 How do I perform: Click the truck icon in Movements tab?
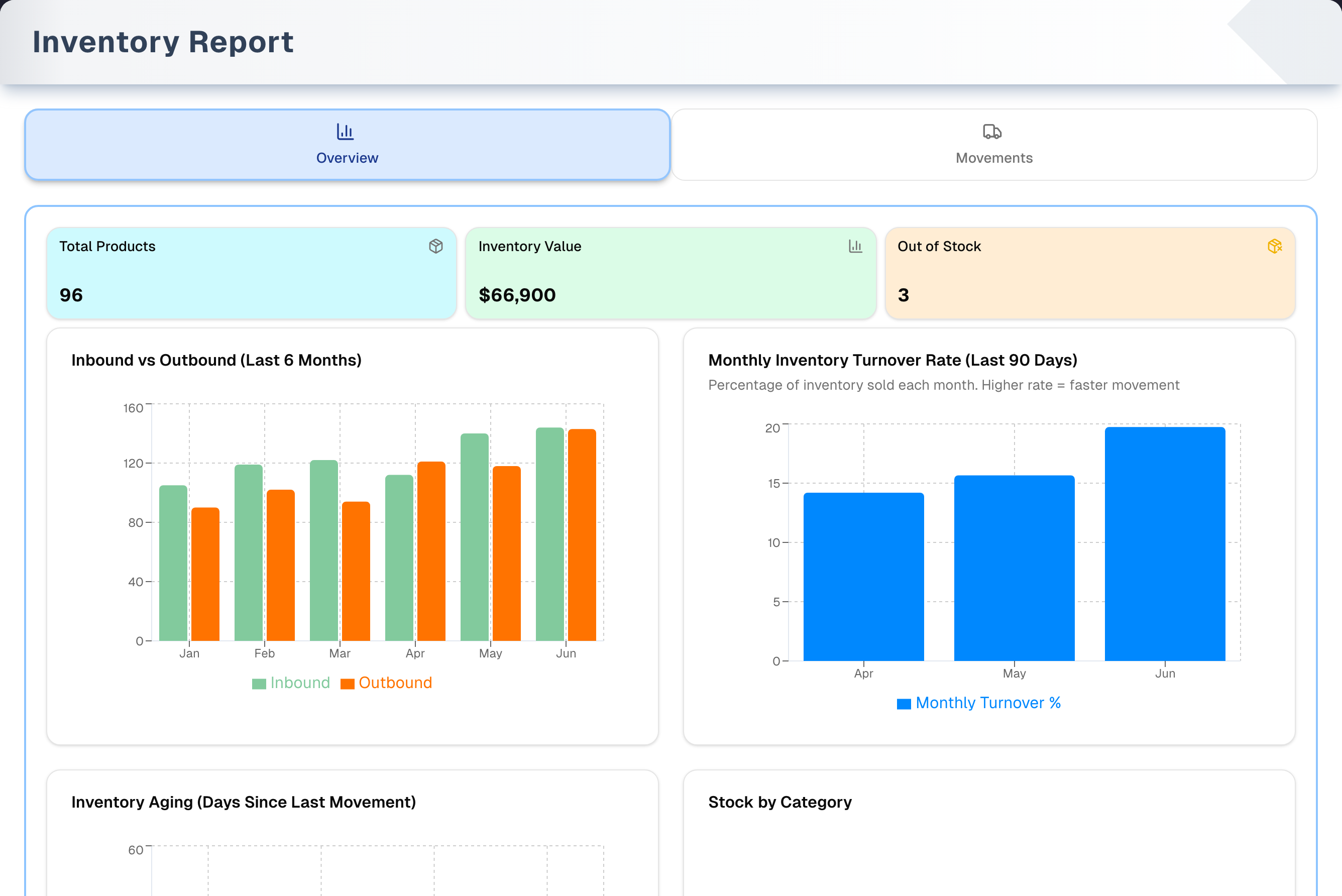coord(992,132)
